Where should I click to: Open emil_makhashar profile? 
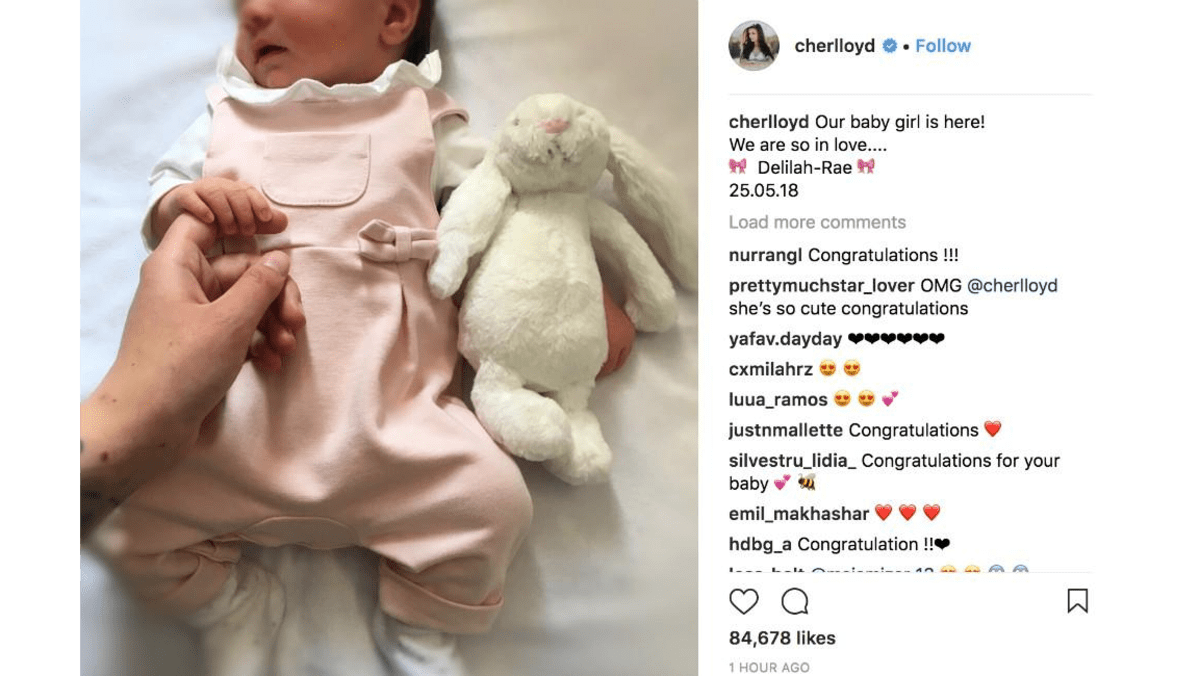[799, 513]
